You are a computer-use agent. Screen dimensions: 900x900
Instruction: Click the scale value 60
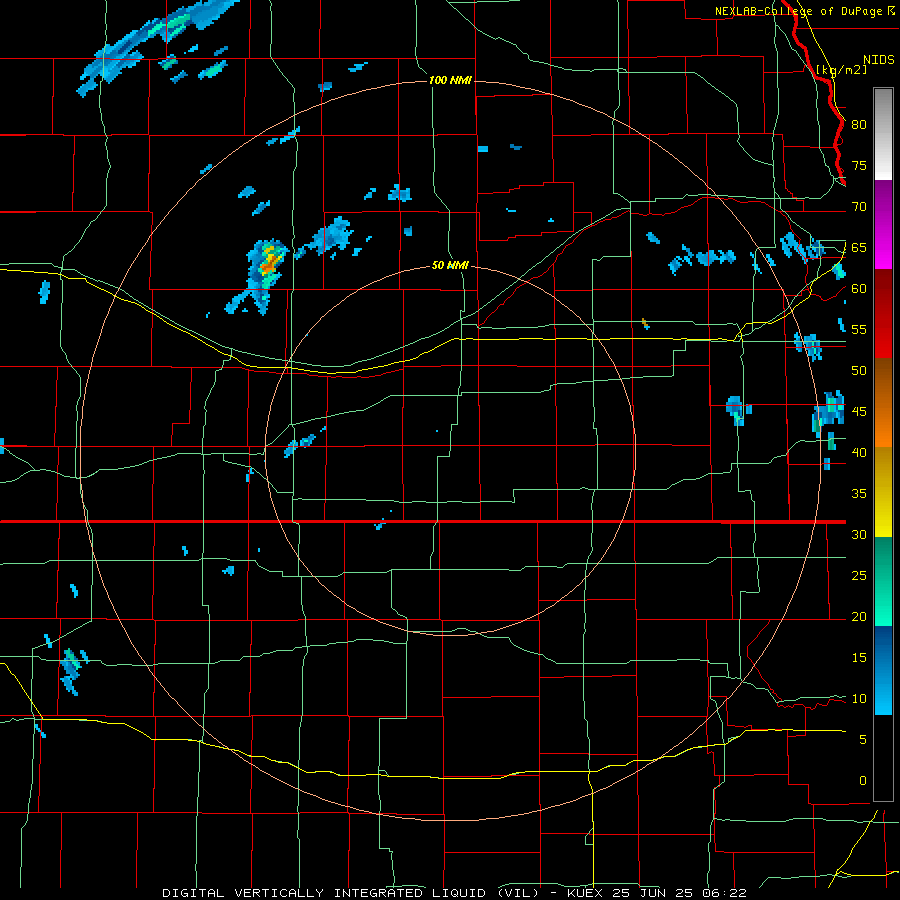click(x=859, y=289)
